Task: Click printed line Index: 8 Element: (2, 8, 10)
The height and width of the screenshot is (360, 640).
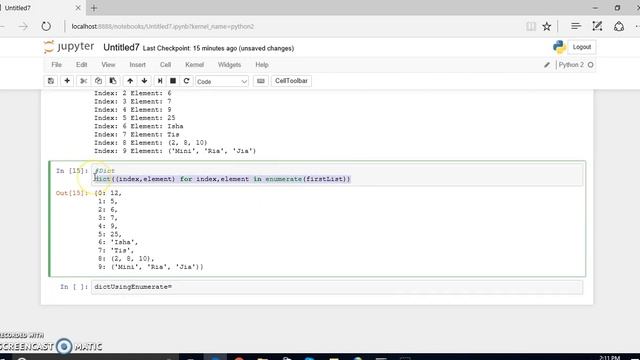Action: (151, 143)
